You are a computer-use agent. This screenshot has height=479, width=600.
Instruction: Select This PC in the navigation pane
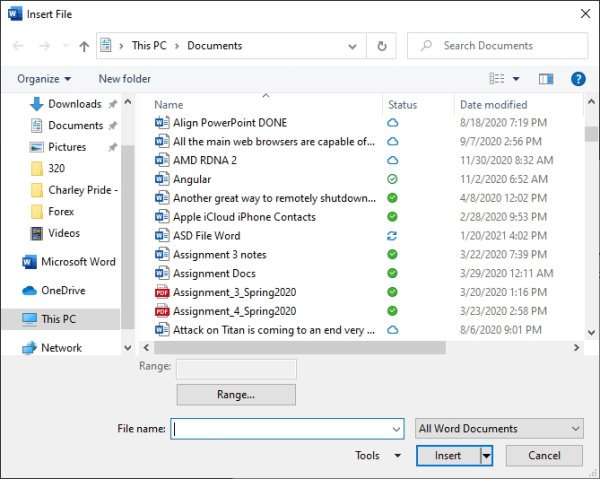tap(61, 319)
